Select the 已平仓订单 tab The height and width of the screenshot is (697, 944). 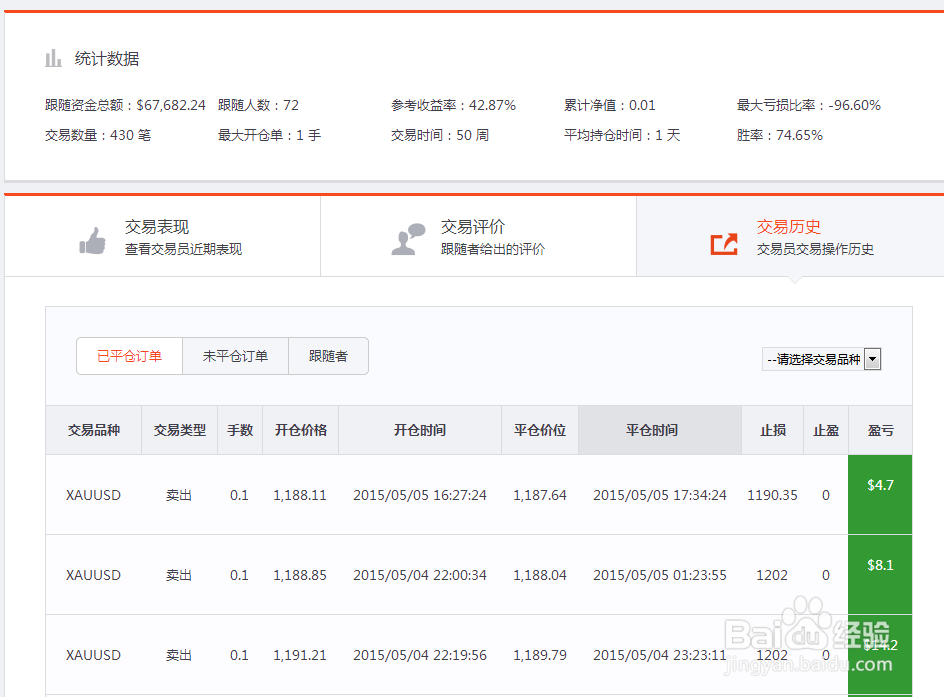point(130,355)
